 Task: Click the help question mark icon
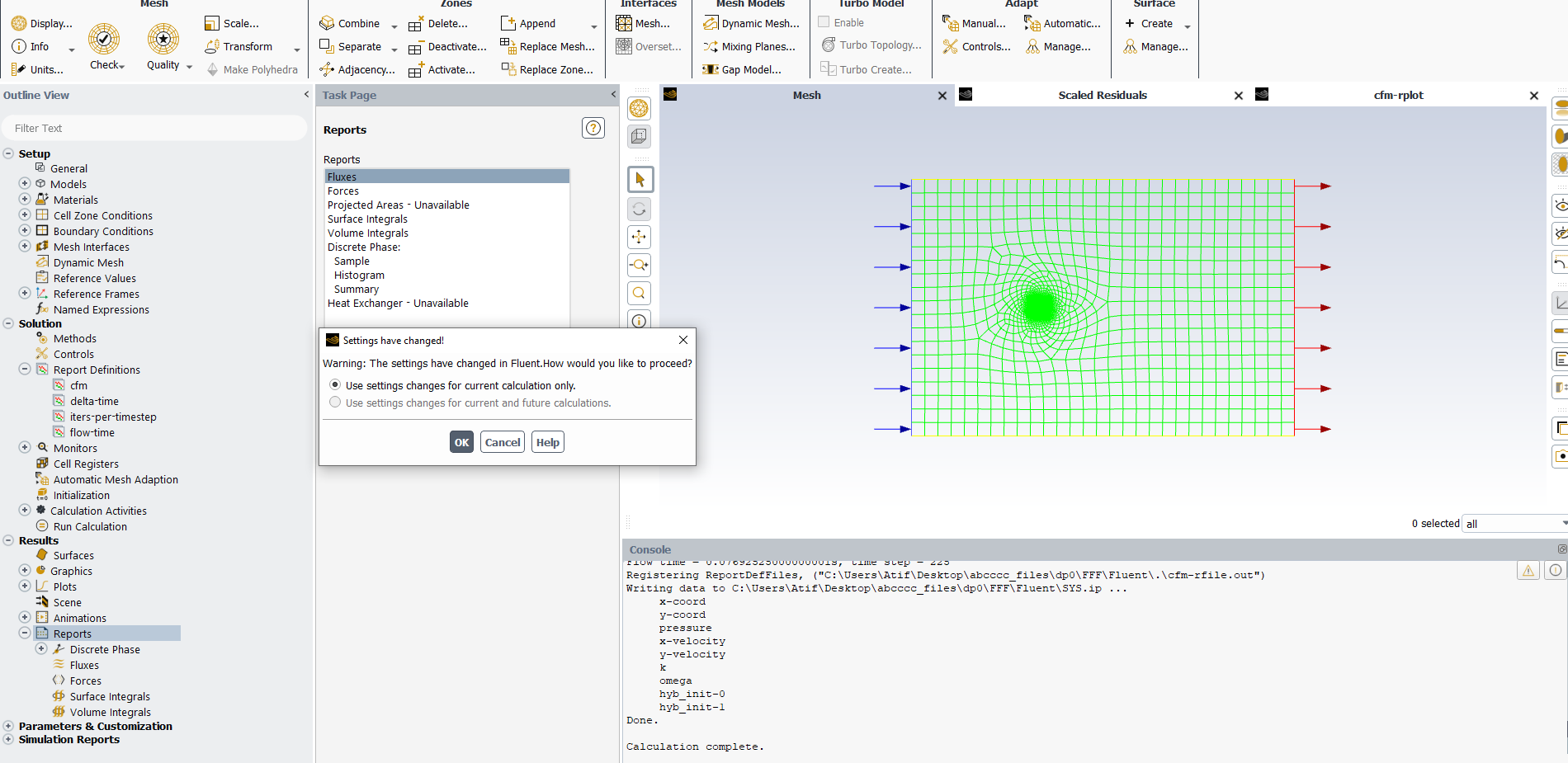coord(593,128)
